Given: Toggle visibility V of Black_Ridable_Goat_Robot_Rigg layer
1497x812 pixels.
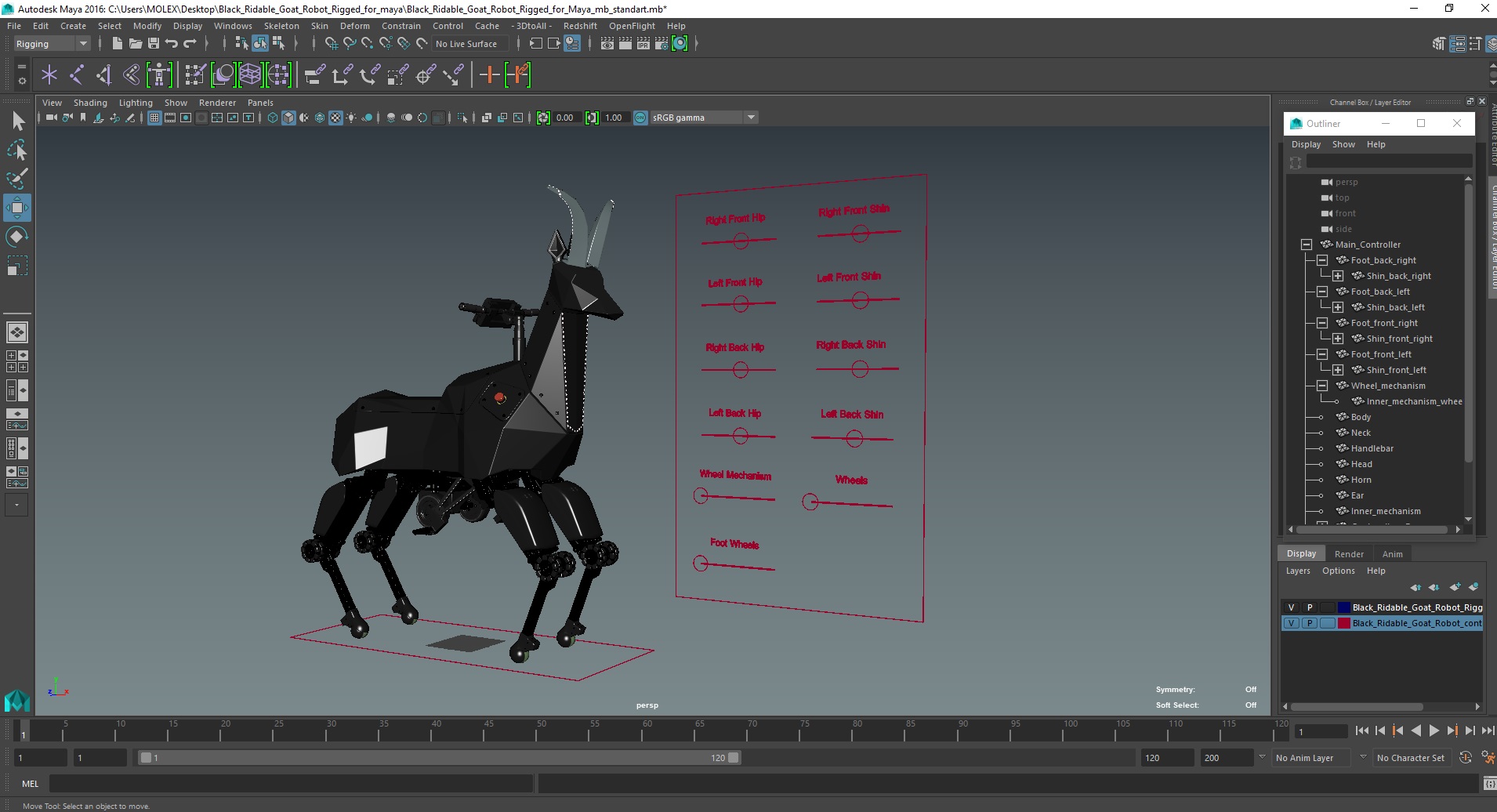Looking at the screenshot, I should (x=1291, y=607).
